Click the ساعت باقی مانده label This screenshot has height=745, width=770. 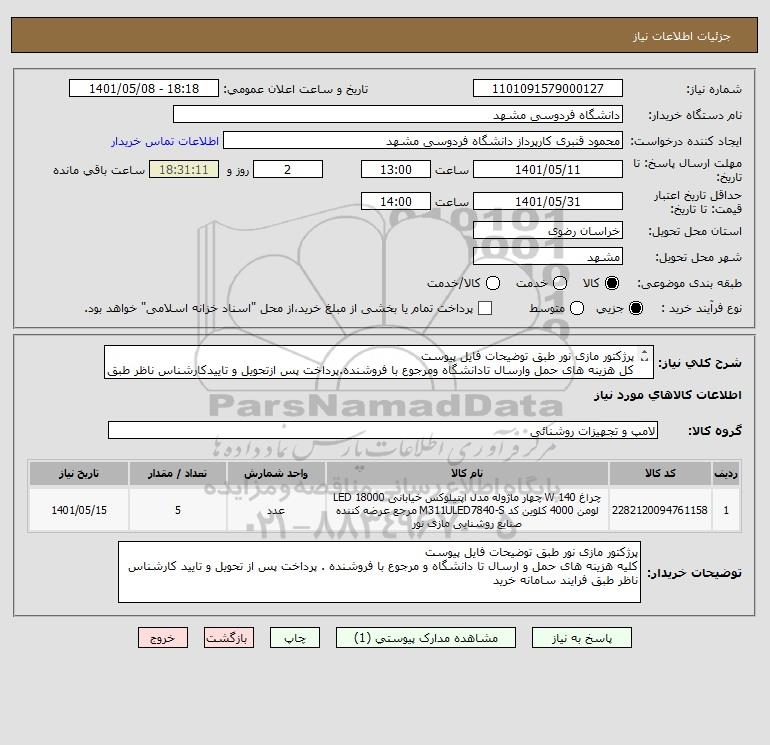click(99, 170)
